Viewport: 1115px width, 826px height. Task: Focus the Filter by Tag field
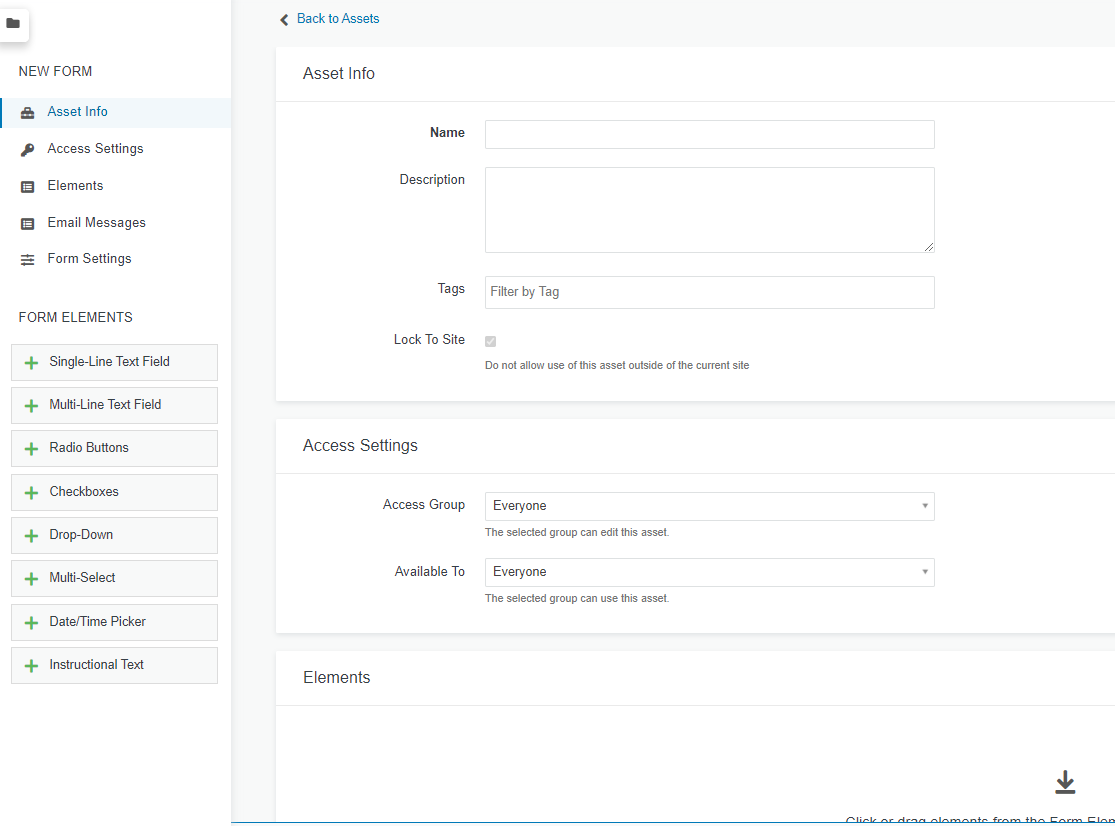(x=709, y=292)
